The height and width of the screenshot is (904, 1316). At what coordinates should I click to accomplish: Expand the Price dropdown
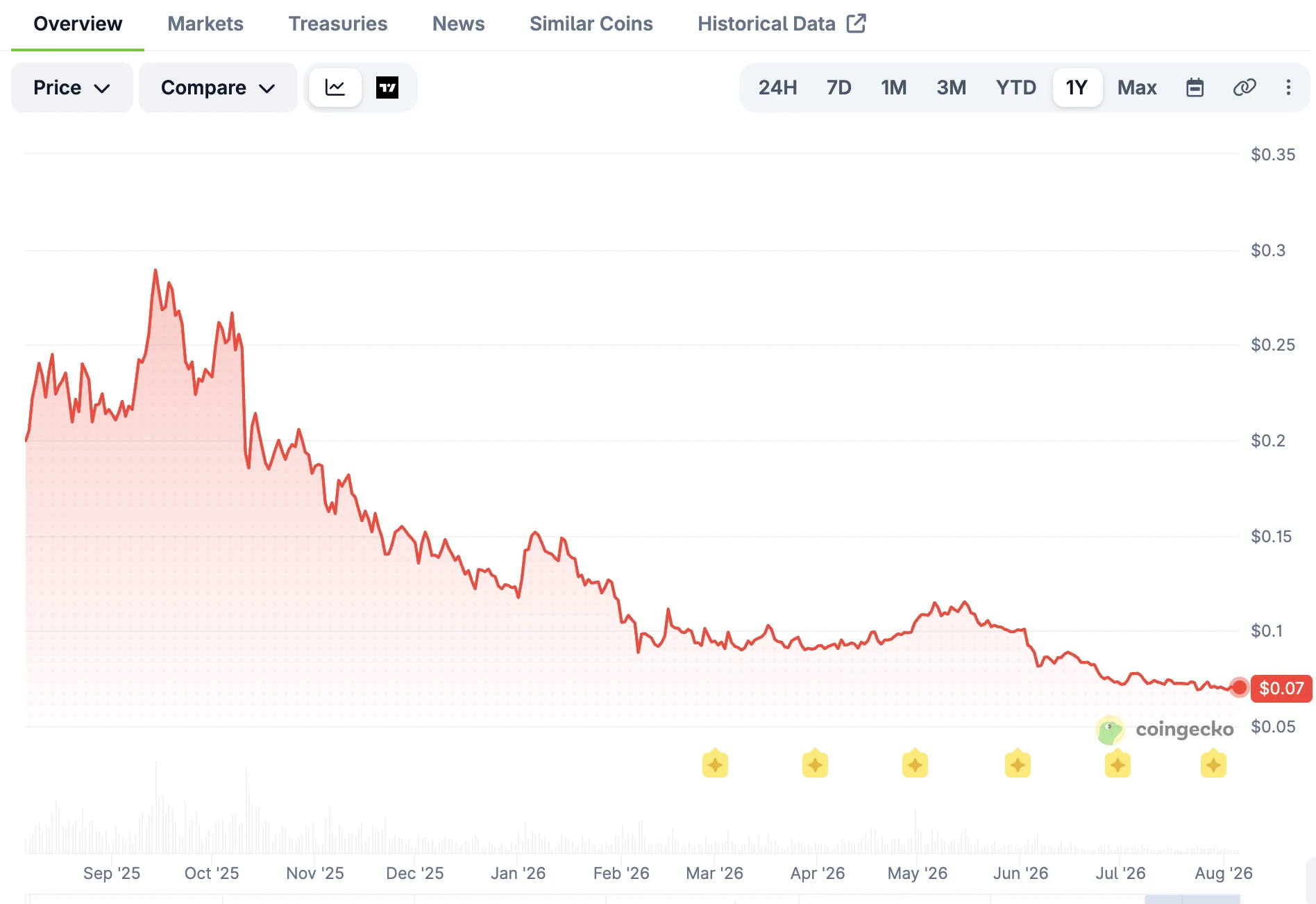pyautogui.click(x=72, y=87)
